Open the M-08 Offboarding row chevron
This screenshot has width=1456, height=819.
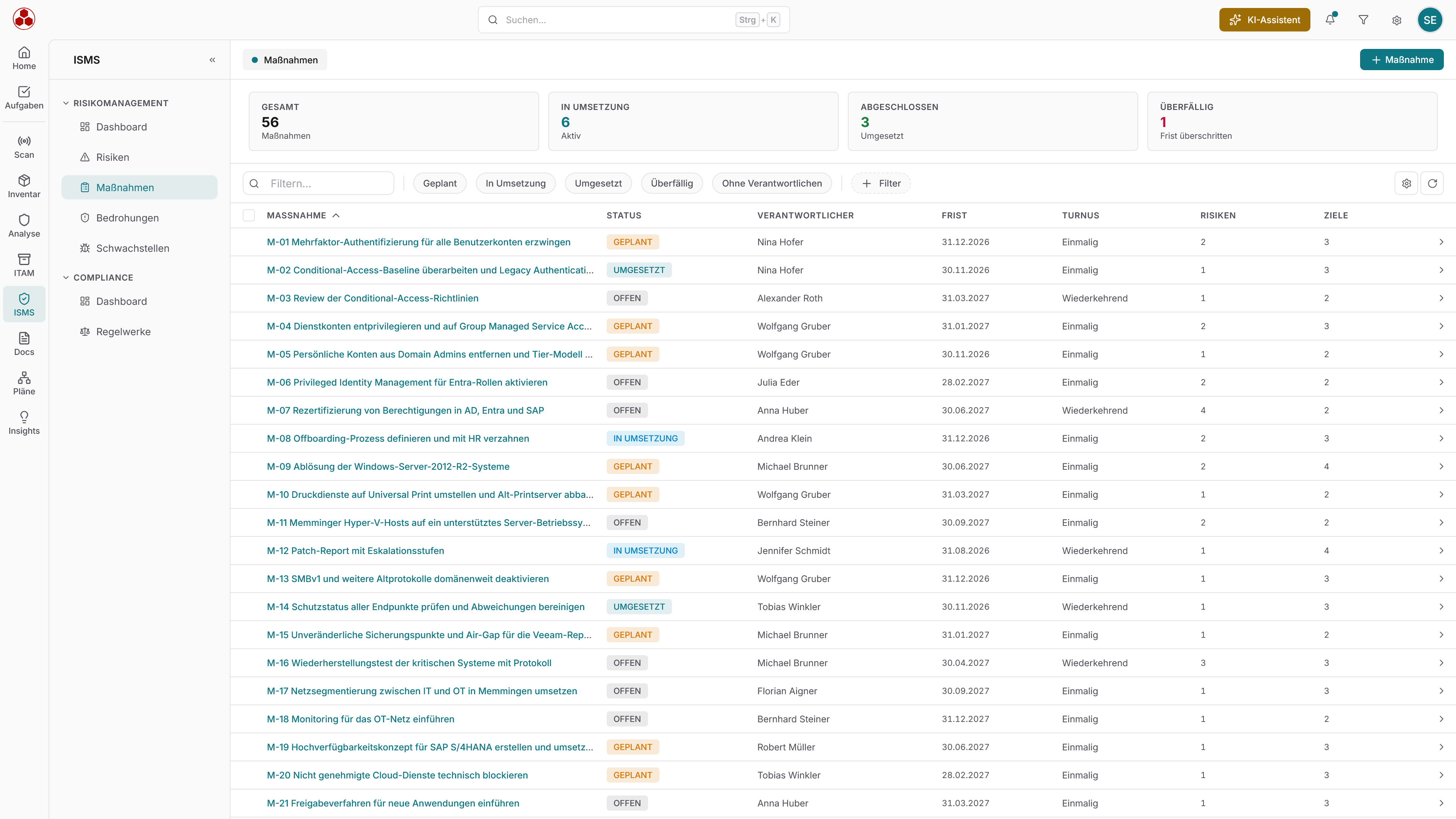[1441, 439]
